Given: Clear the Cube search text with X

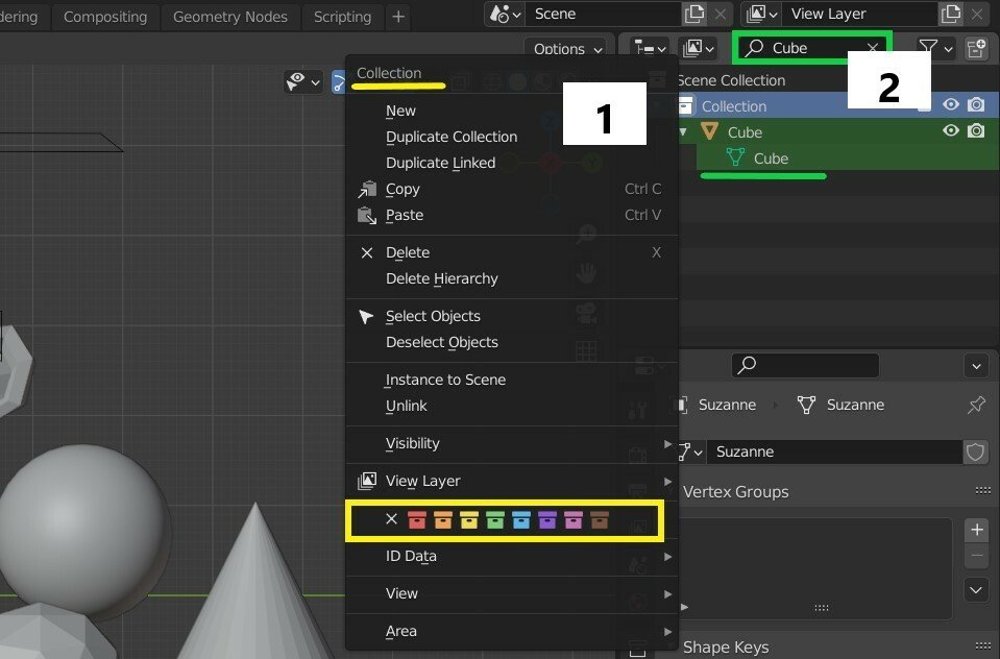Looking at the screenshot, I should (x=873, y=48).
